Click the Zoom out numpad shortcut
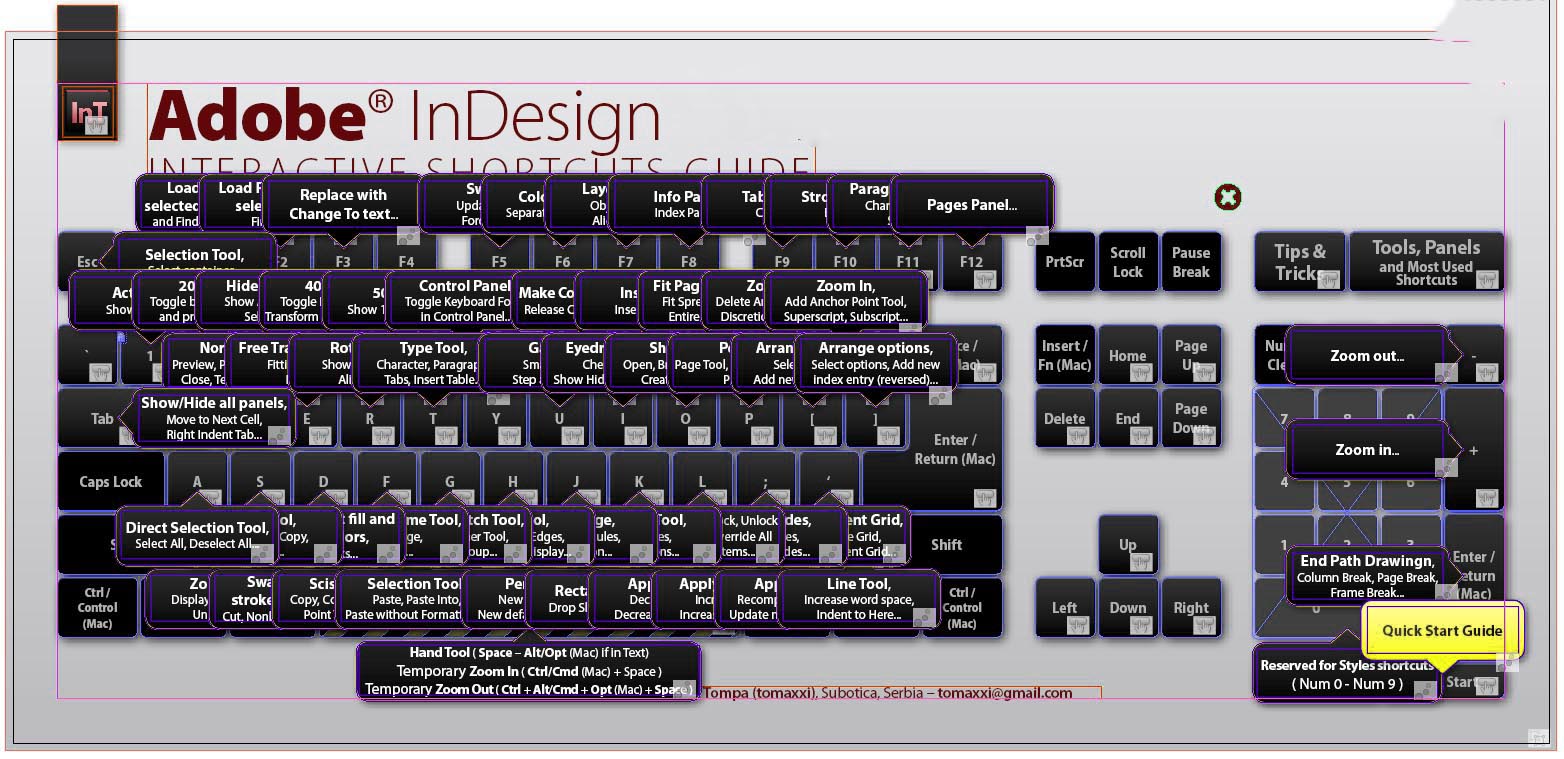This screenshot has width=1564, height=759. click(x=1366, y=354)
